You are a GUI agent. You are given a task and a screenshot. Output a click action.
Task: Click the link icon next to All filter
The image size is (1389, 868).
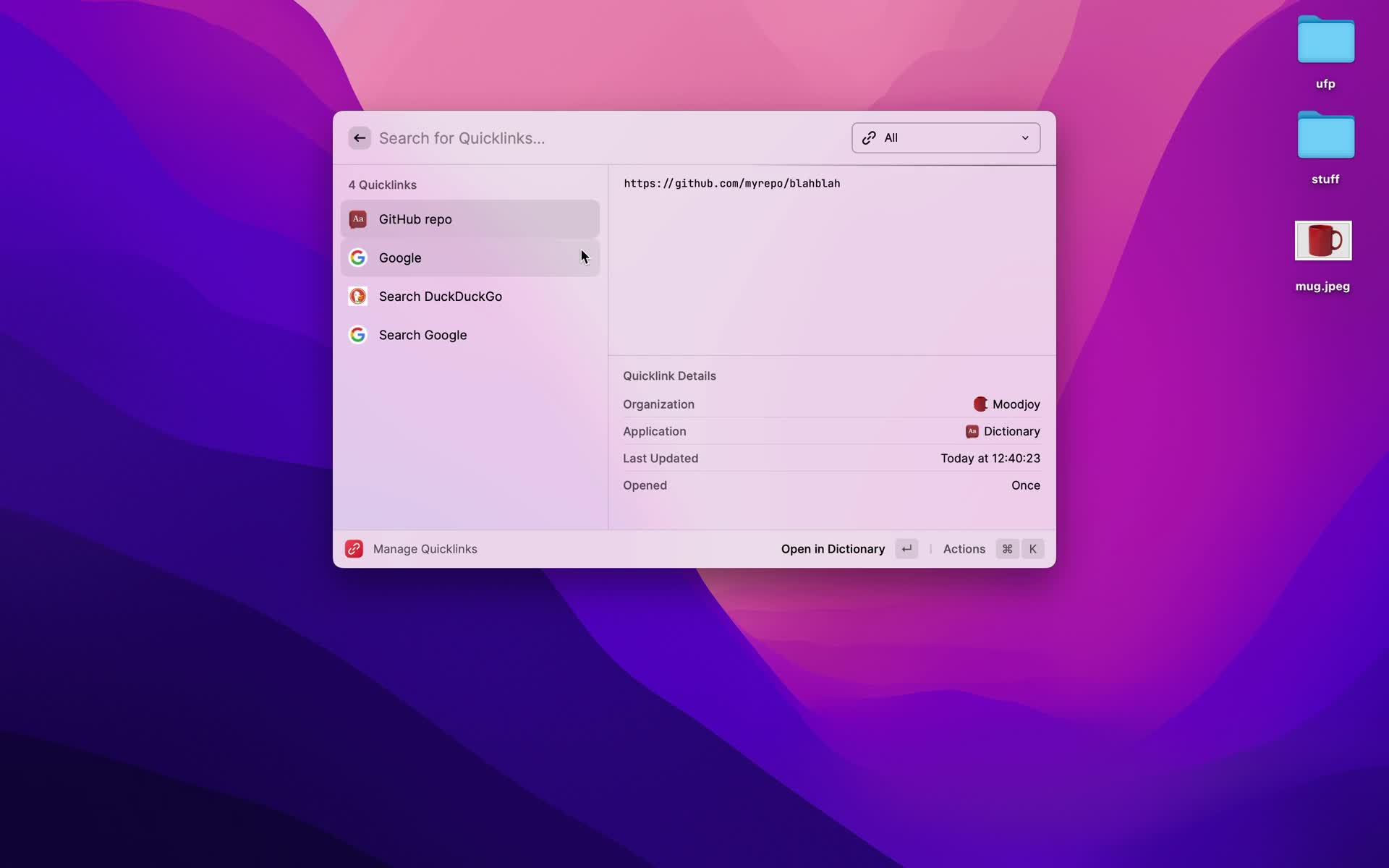869,137
